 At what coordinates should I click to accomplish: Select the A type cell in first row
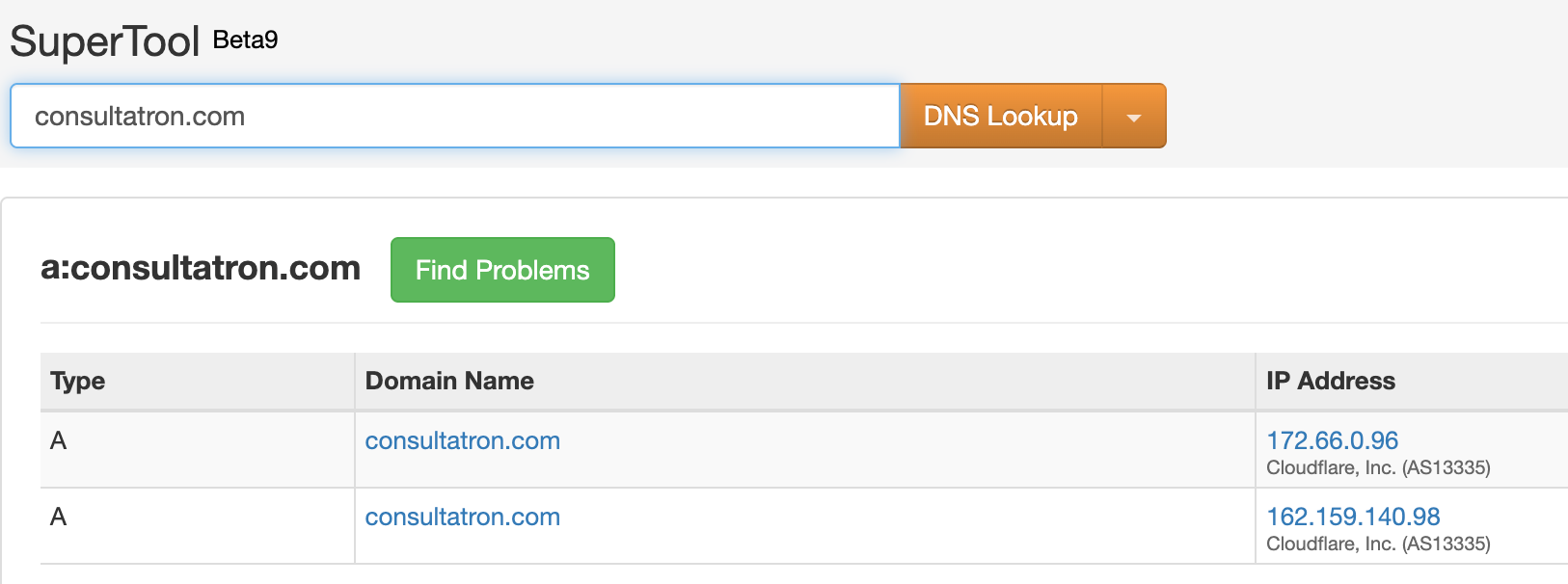[x=59, y=440]
